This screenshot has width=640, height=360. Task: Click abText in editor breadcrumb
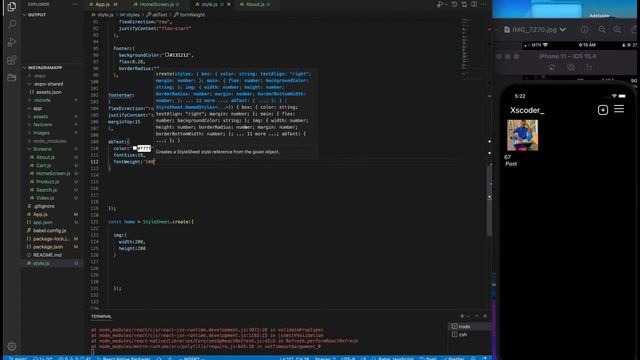coord(160,15)
